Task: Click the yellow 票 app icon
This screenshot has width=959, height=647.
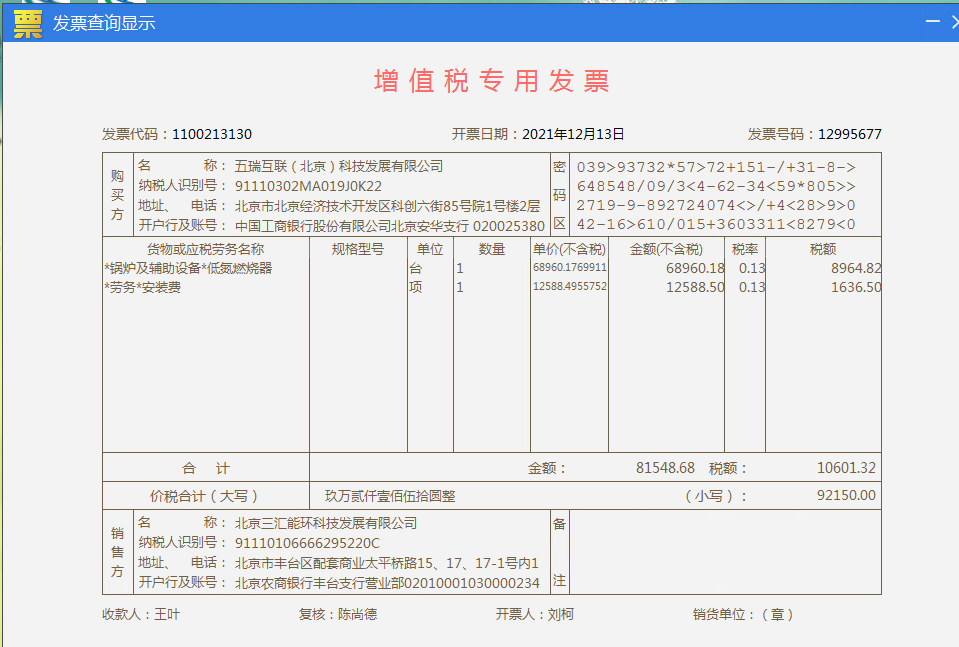Action: (x=27, y=23)
